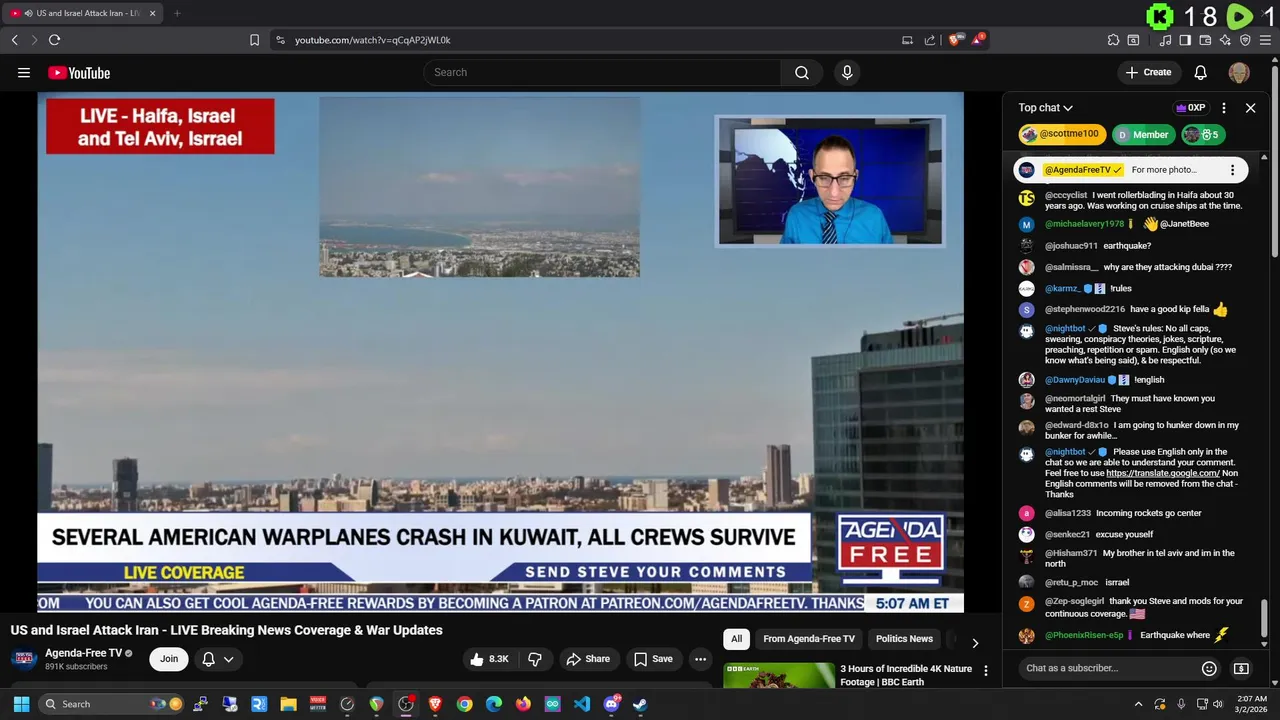The image size is (1280, 720).
Task: Dislike the video with thumbs down
Action: click(x=535, y=659)
